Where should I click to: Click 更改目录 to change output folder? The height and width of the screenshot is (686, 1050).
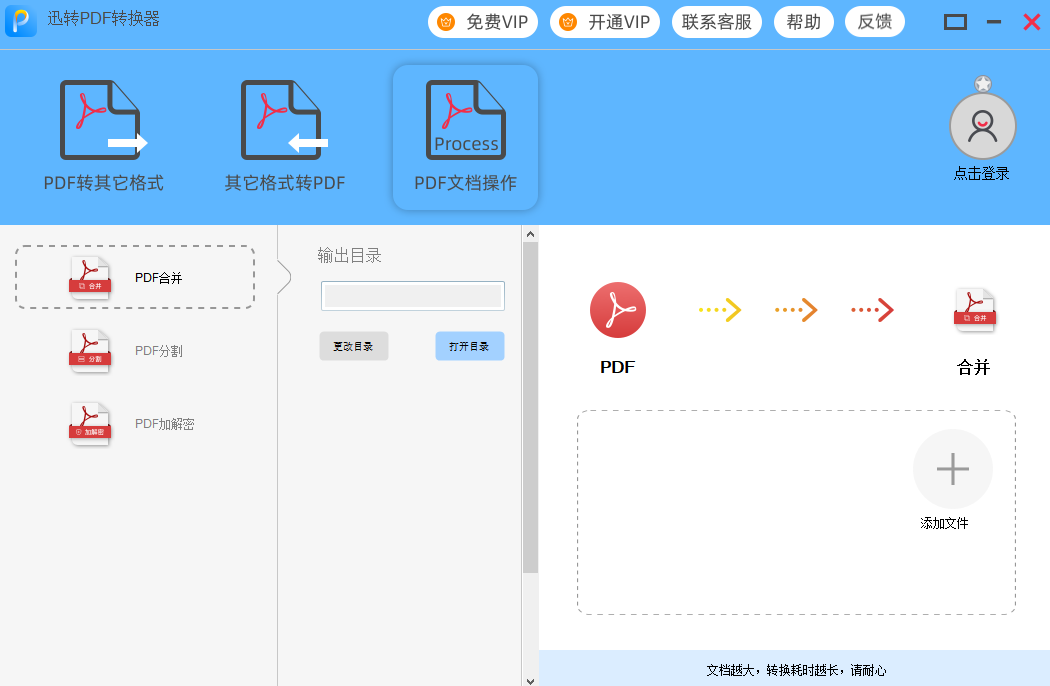pyautogui.click(x=354, y=346)
